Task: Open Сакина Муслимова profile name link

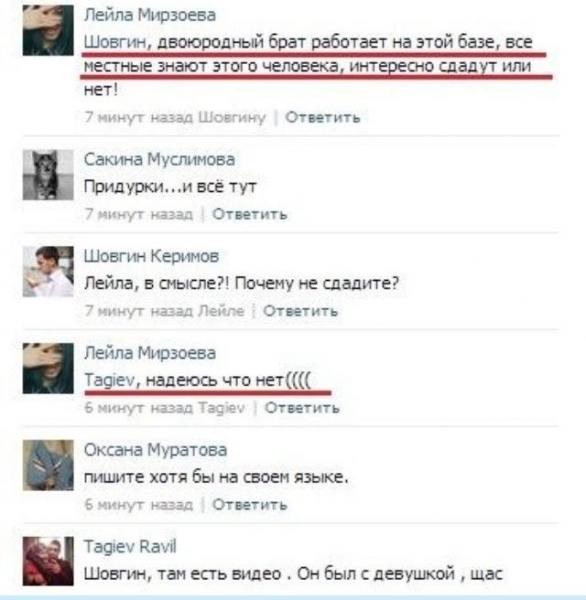Action: pos(159,159)
